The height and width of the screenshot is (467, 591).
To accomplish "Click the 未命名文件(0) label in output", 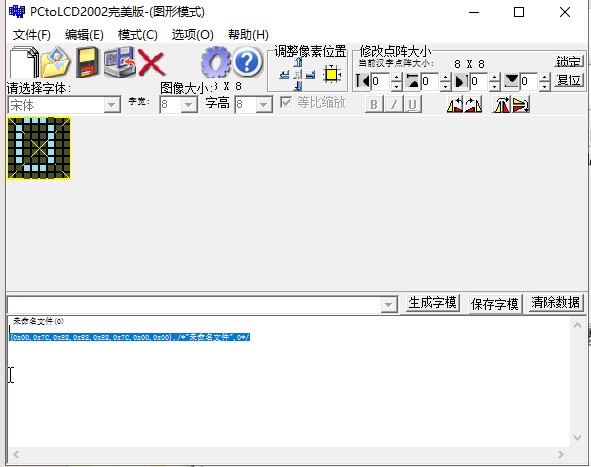I will pyautogui.click(x=38, y=321).
